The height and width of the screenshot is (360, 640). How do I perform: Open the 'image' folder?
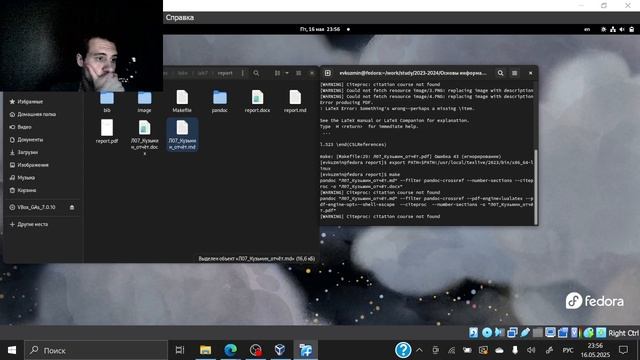point(144,102)
